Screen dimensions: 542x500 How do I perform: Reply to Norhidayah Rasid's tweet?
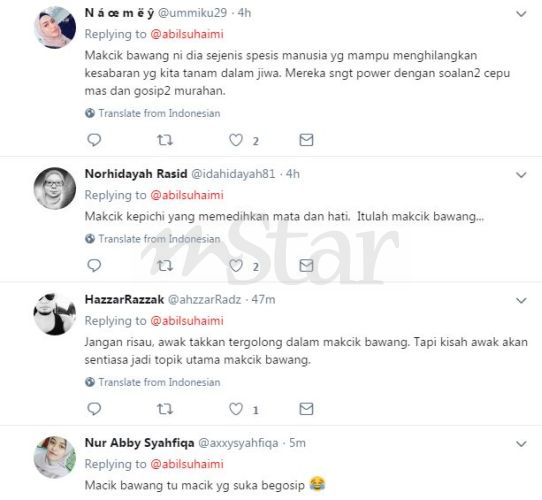point(94,266)
